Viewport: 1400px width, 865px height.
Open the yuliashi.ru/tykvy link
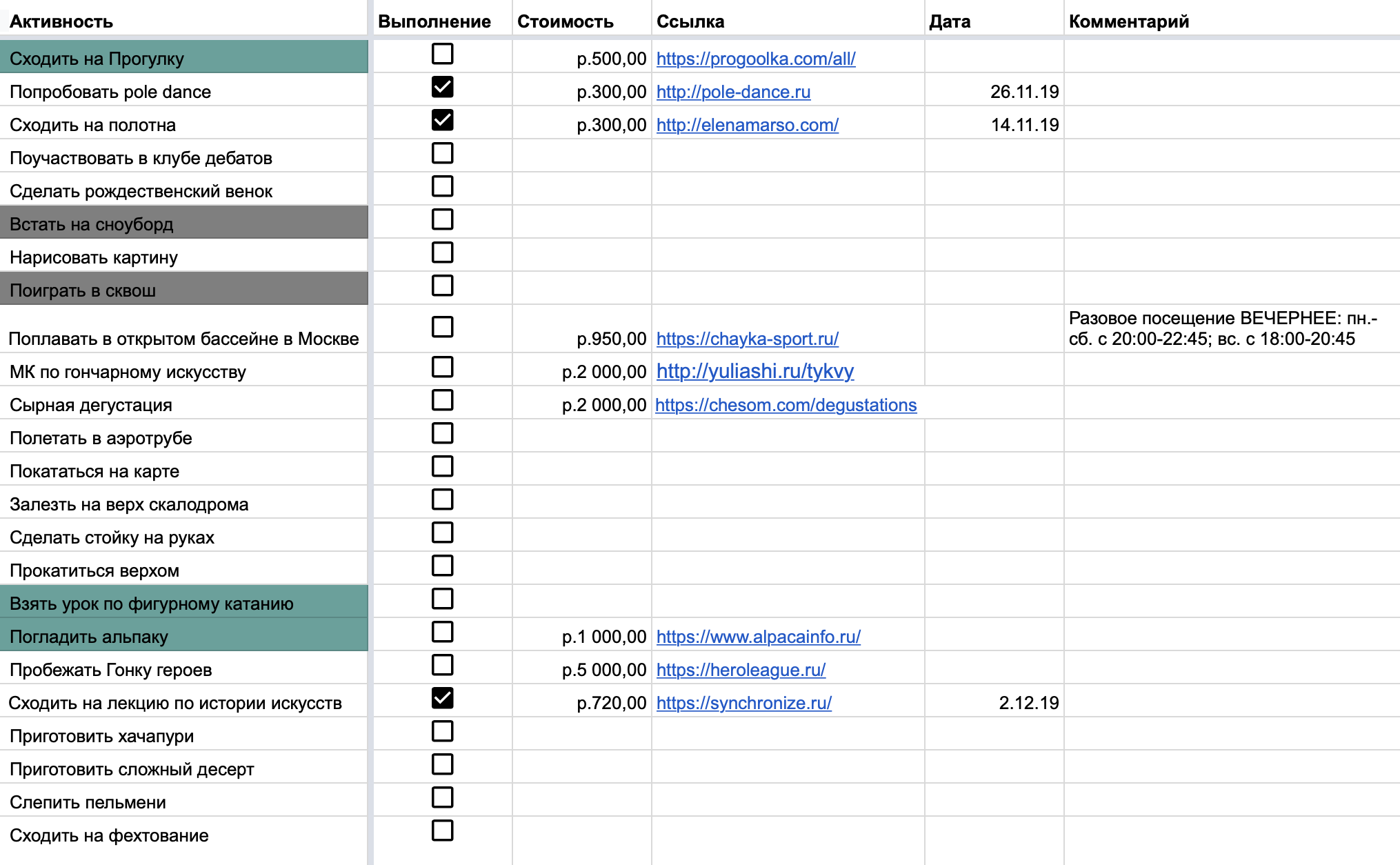(755, 371)
